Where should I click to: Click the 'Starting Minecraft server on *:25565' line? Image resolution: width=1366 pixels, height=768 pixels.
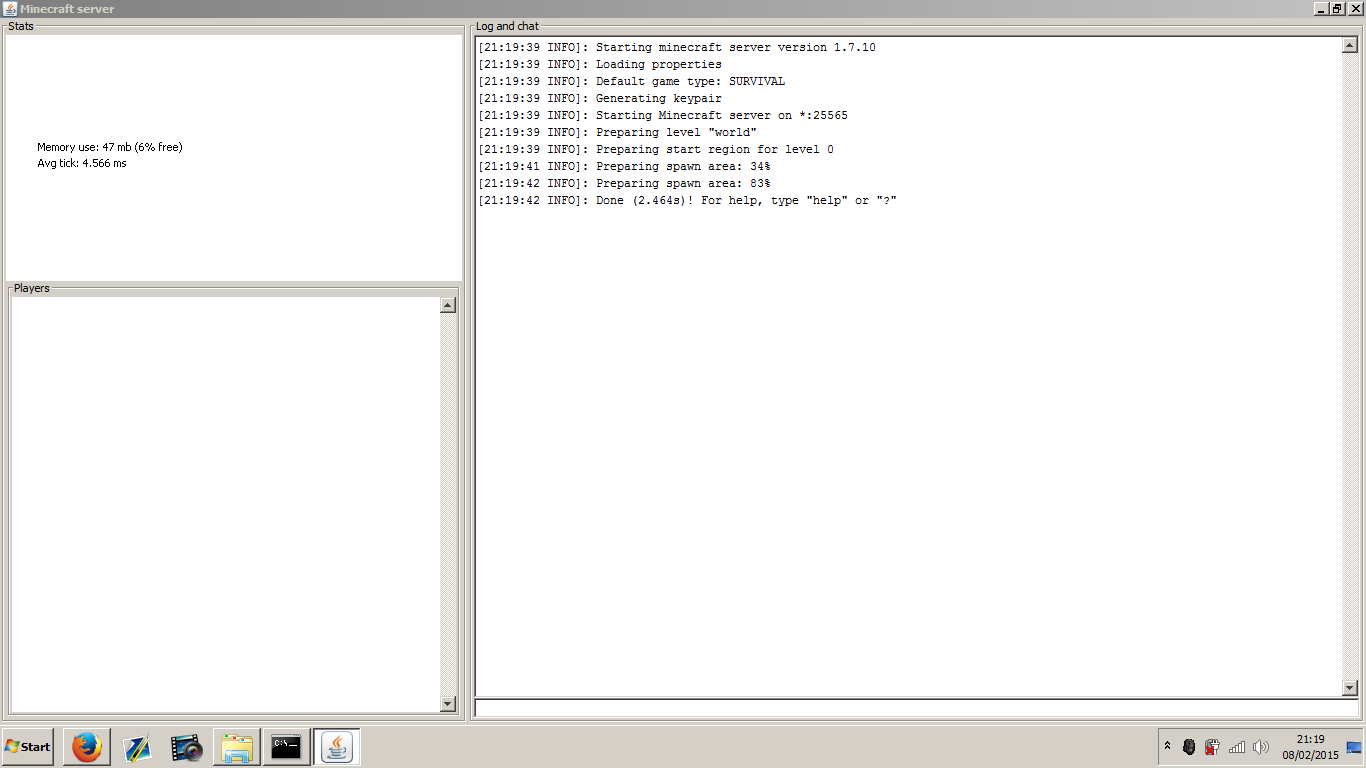pos(663,115)
